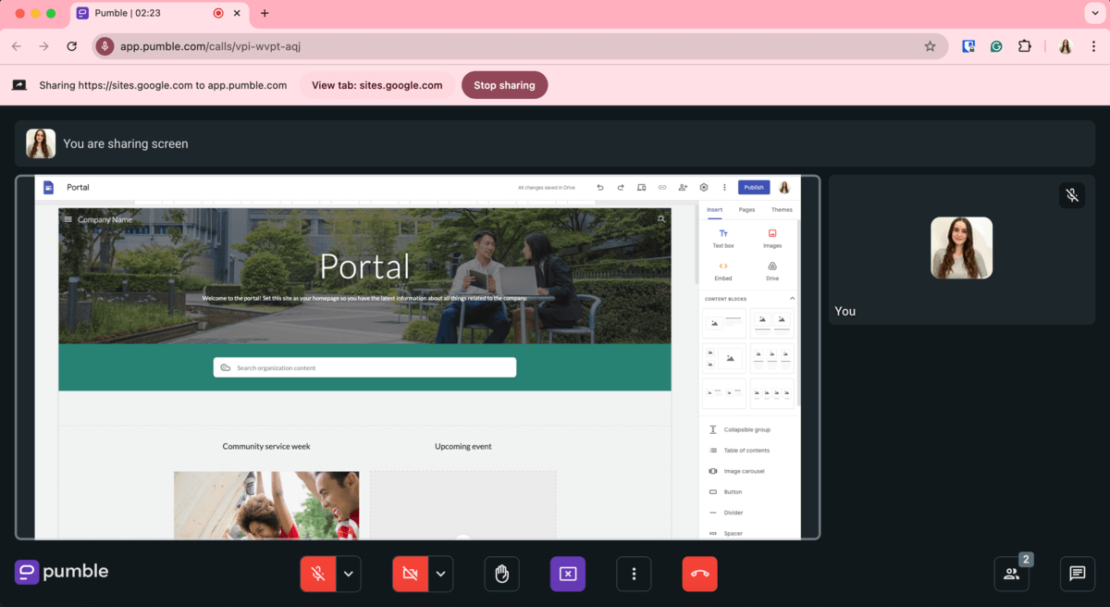The image size is (1110, 607).
Task: Toggle mute on the You video tile
Action: coord(1072,195)
